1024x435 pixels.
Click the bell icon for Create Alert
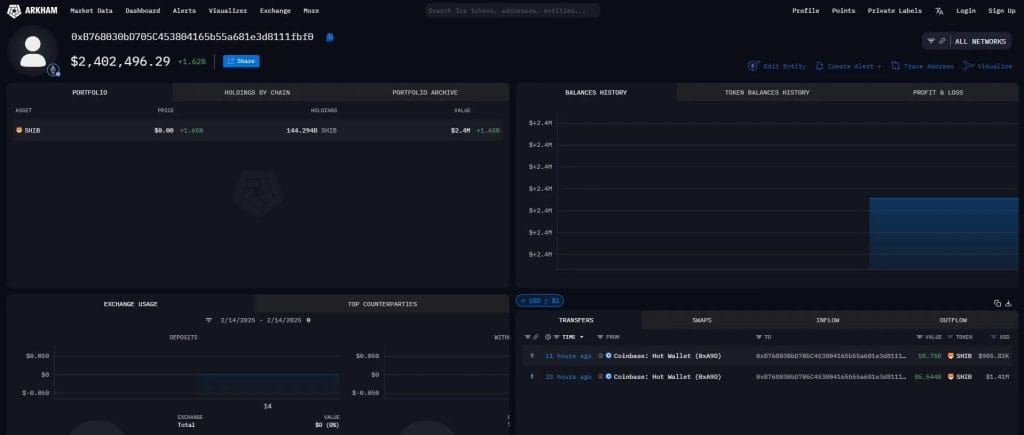820,66
